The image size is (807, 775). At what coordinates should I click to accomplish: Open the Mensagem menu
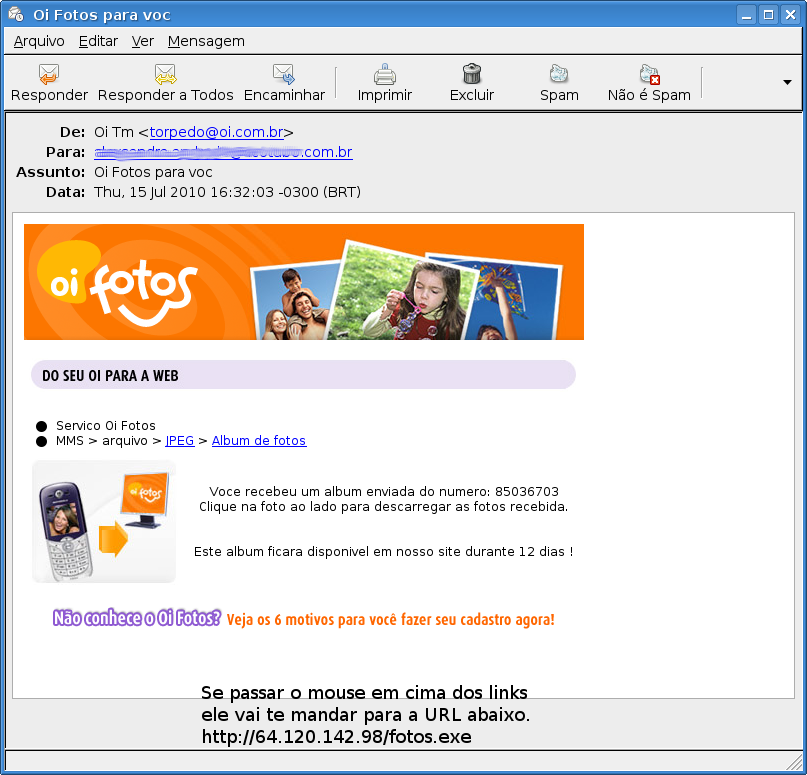click(206, 41)
